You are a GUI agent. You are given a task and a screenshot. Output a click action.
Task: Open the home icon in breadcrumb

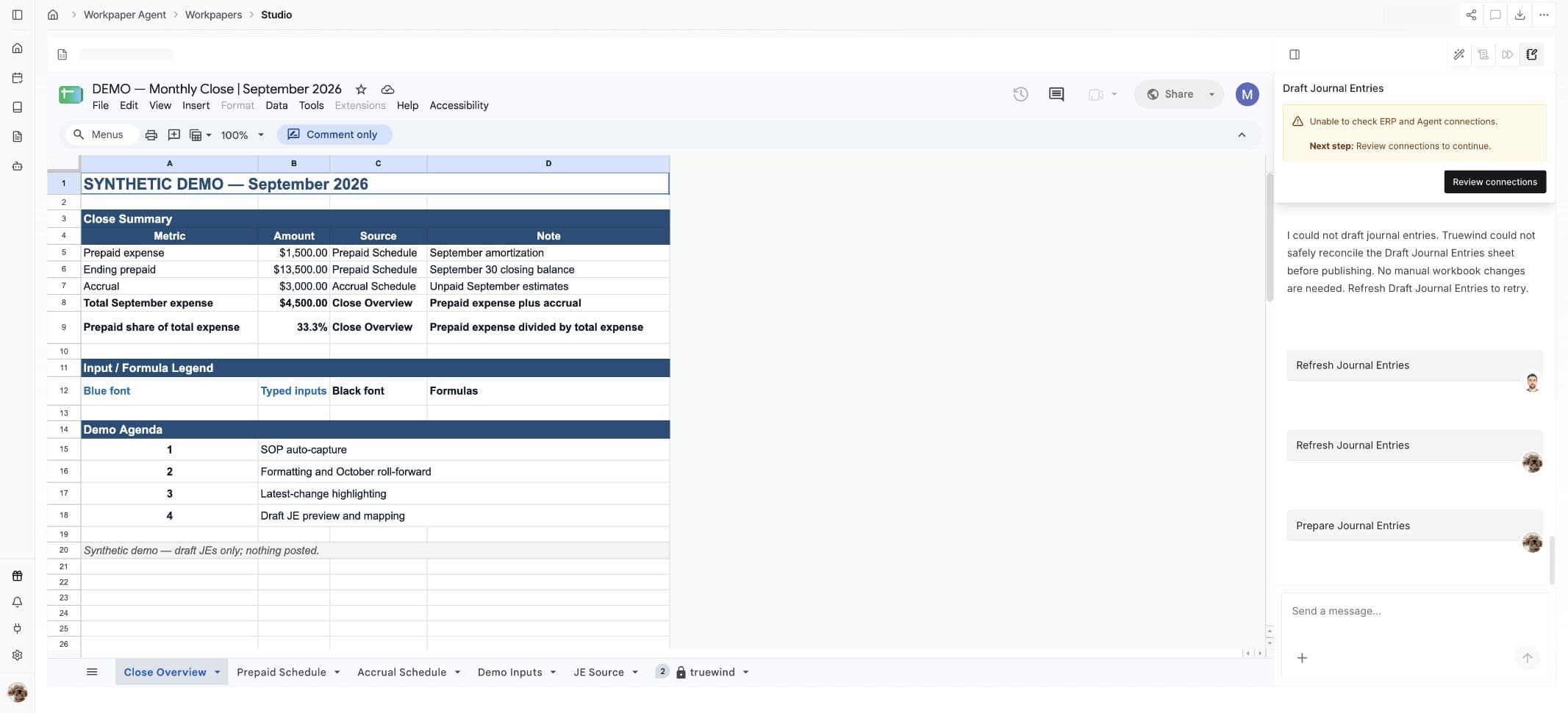[x=53, y=15]
